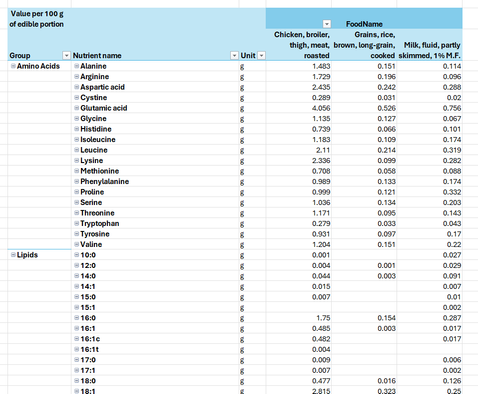Image resolution: width=478 pixels, height=394 pixels.
Task: Collapse the Proline row
Action: (77, 192)
